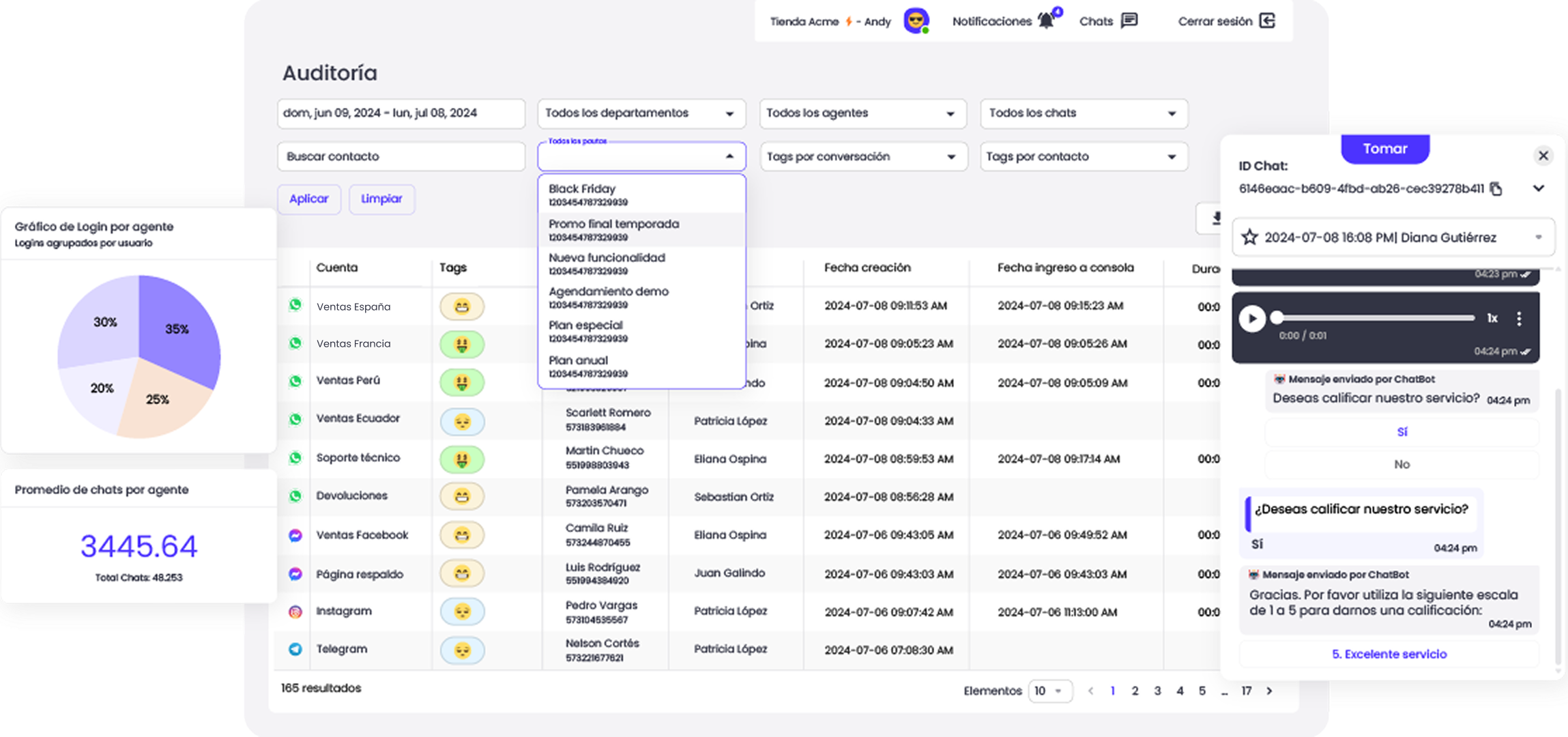Open the Todos los agentes dropdown
The height and width of the screenshot is (737, 1568).
click(862, 113)
